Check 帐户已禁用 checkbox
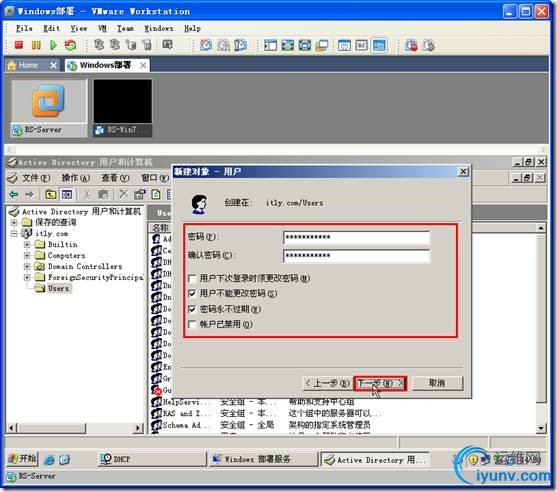This screenshot has width=557, height=492. click(192, 324)
